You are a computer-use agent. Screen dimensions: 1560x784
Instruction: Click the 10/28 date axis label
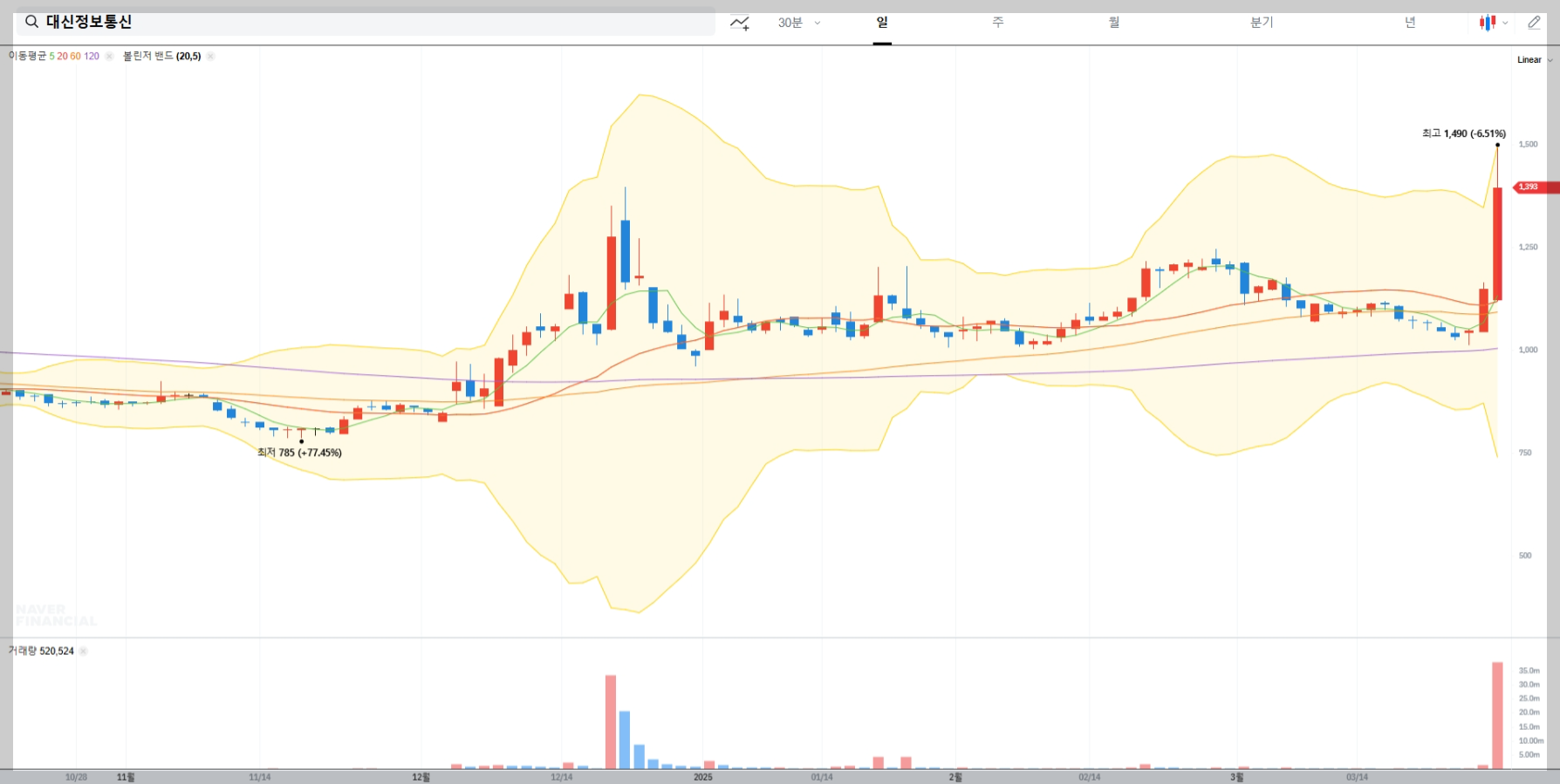pyautogui.click(x=76, y=777)
